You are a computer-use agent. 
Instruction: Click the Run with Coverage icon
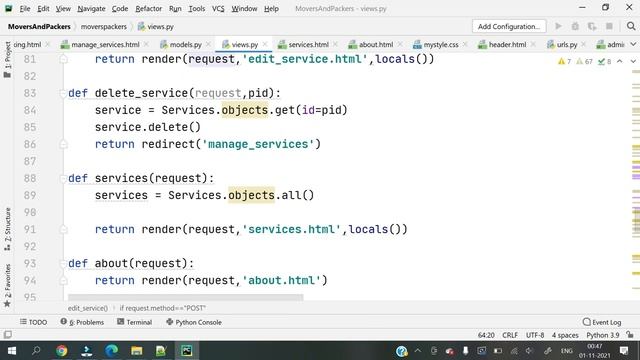click(592, 26)
